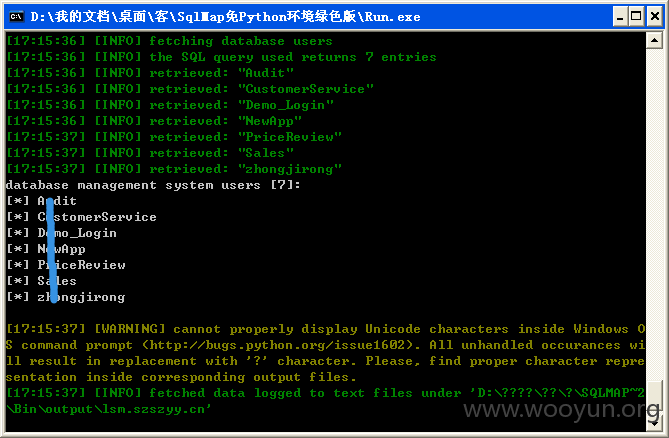
Task: Maximize the Run.exe console window
Action: tap(636, 17)
